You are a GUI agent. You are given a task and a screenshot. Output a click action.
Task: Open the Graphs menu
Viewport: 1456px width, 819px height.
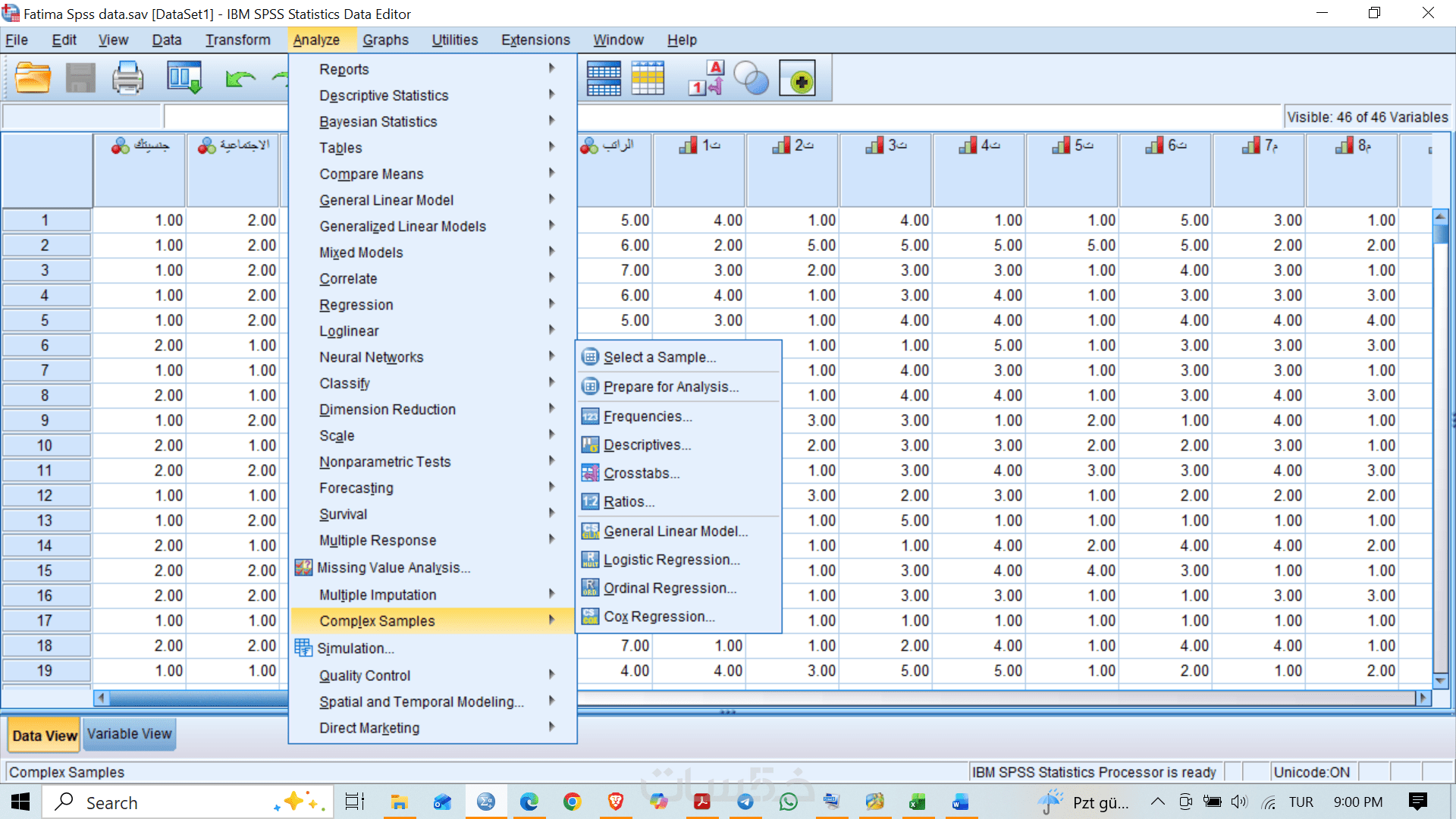[x=385, y=40]
